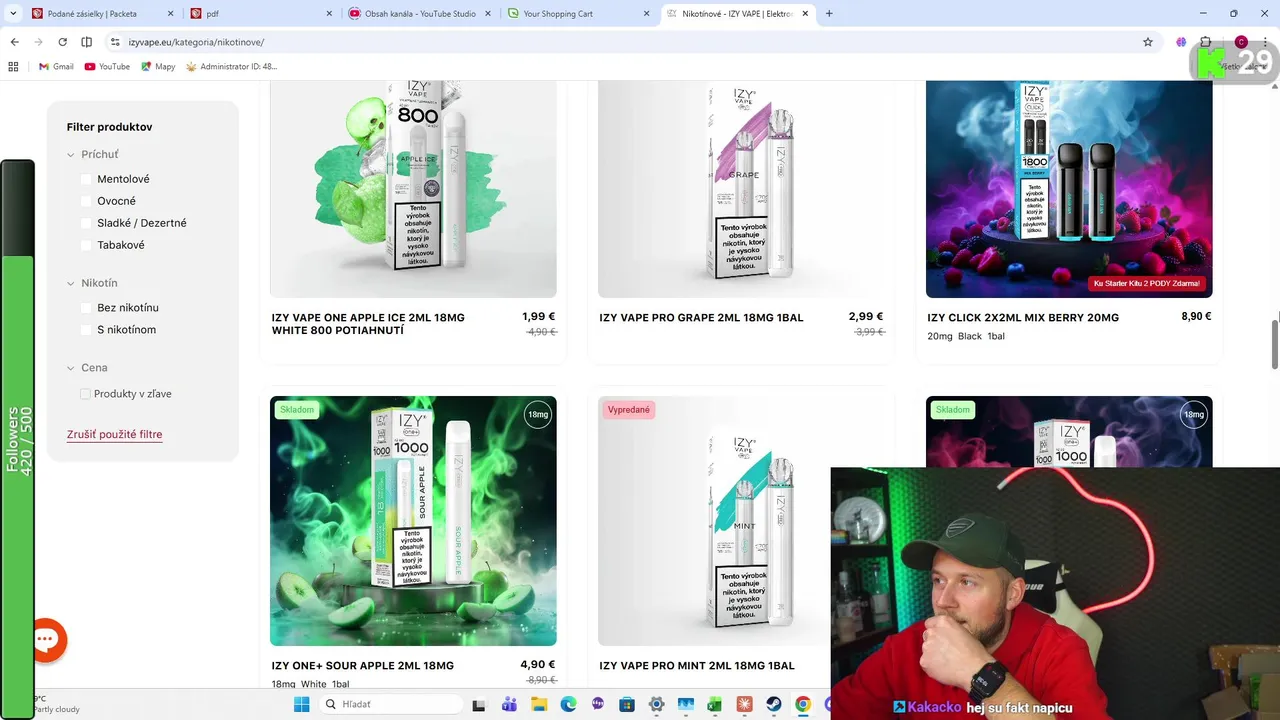This screenshot has width=1280, height=720.
Task: Click the address bar URL field
Action: pyautogui.click(x=630, y=42)
